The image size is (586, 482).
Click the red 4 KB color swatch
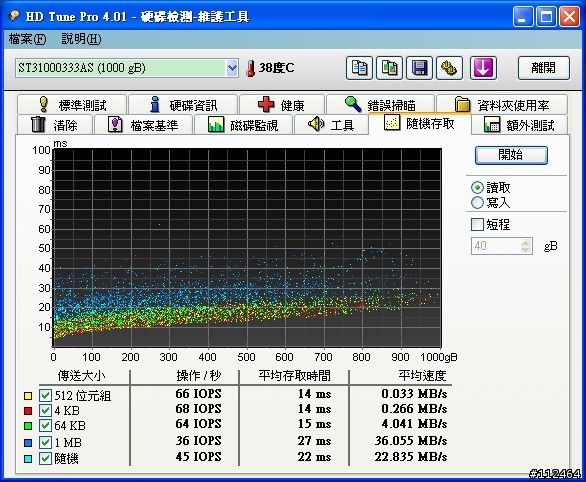pos(28,411)
